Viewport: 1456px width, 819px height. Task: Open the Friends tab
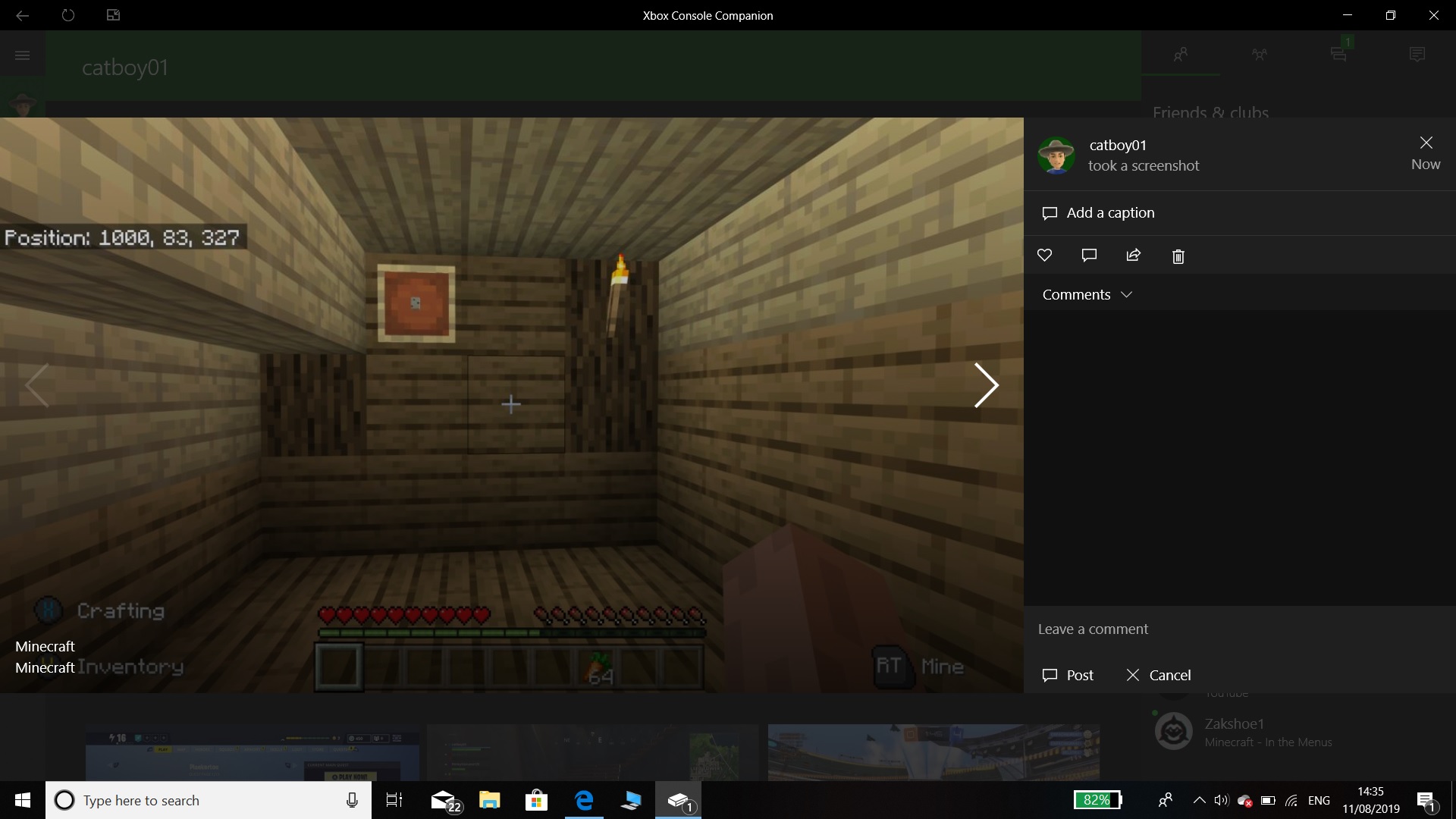[1180, 55]
